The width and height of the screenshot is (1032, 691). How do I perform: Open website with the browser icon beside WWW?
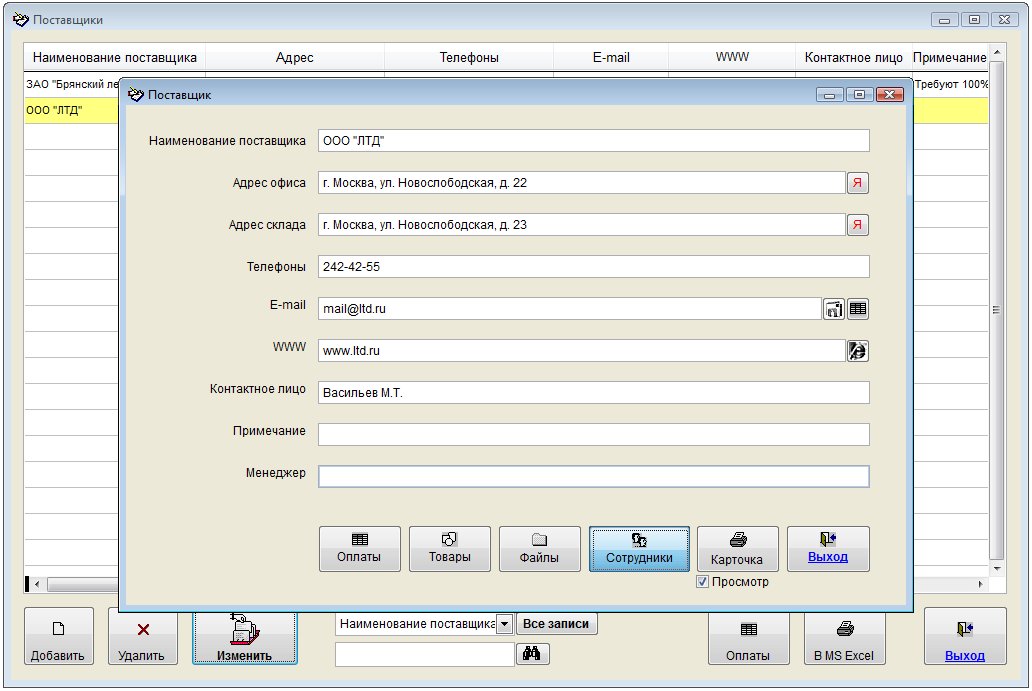point(858,351)
